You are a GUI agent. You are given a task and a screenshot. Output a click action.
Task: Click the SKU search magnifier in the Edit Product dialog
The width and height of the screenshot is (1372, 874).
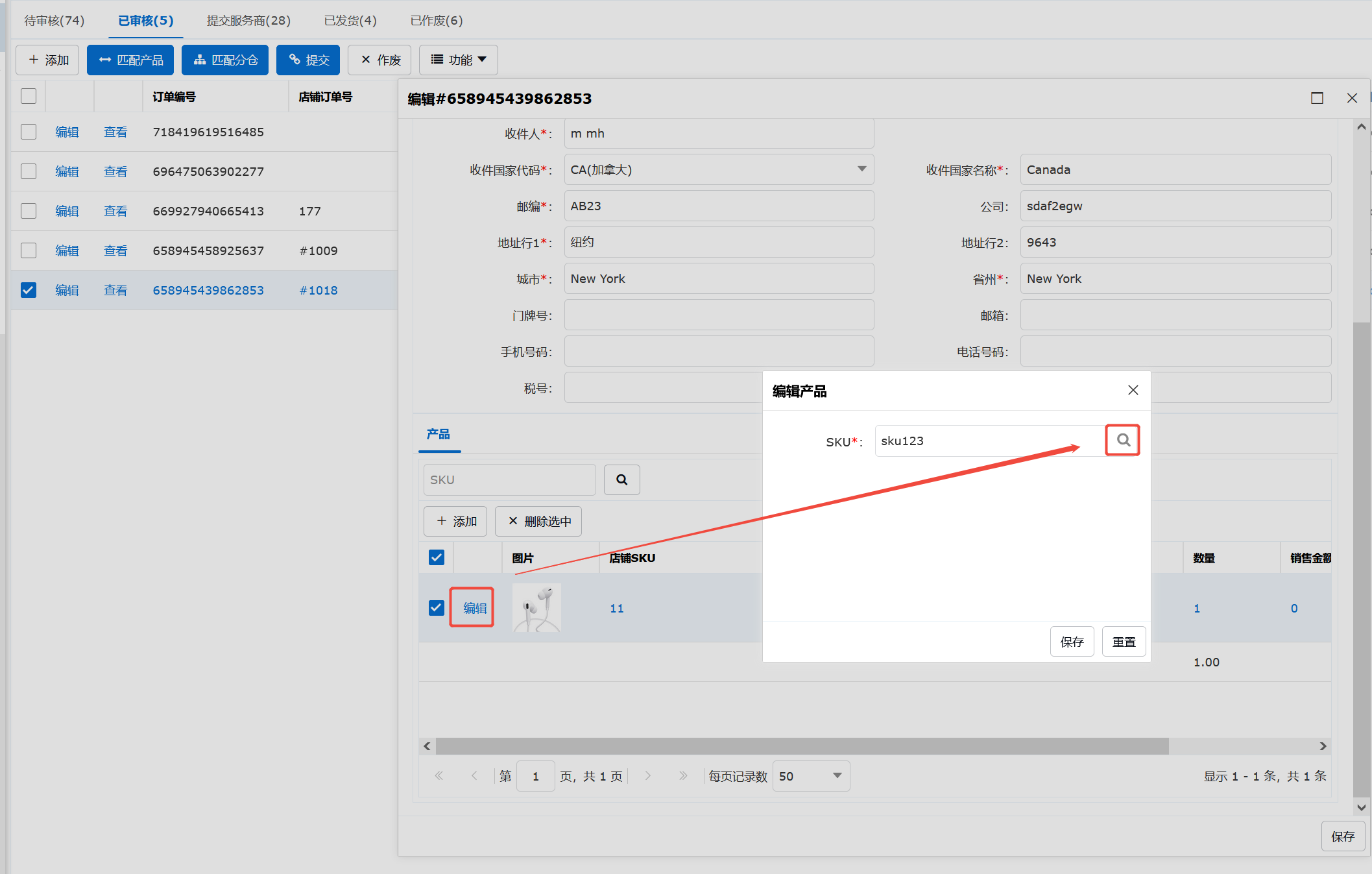point(1123,441)
